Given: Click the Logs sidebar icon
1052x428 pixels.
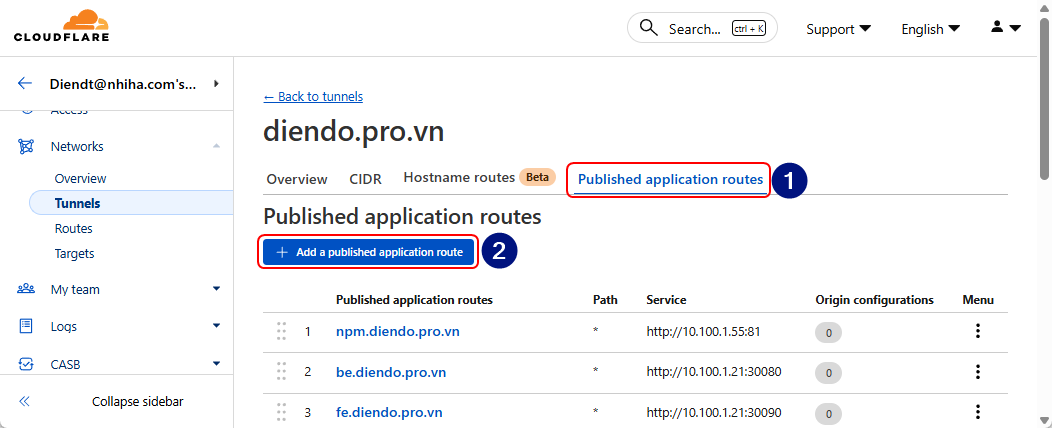Looking at the screenshot, I should pyautogui.click(x=27, y=326).
